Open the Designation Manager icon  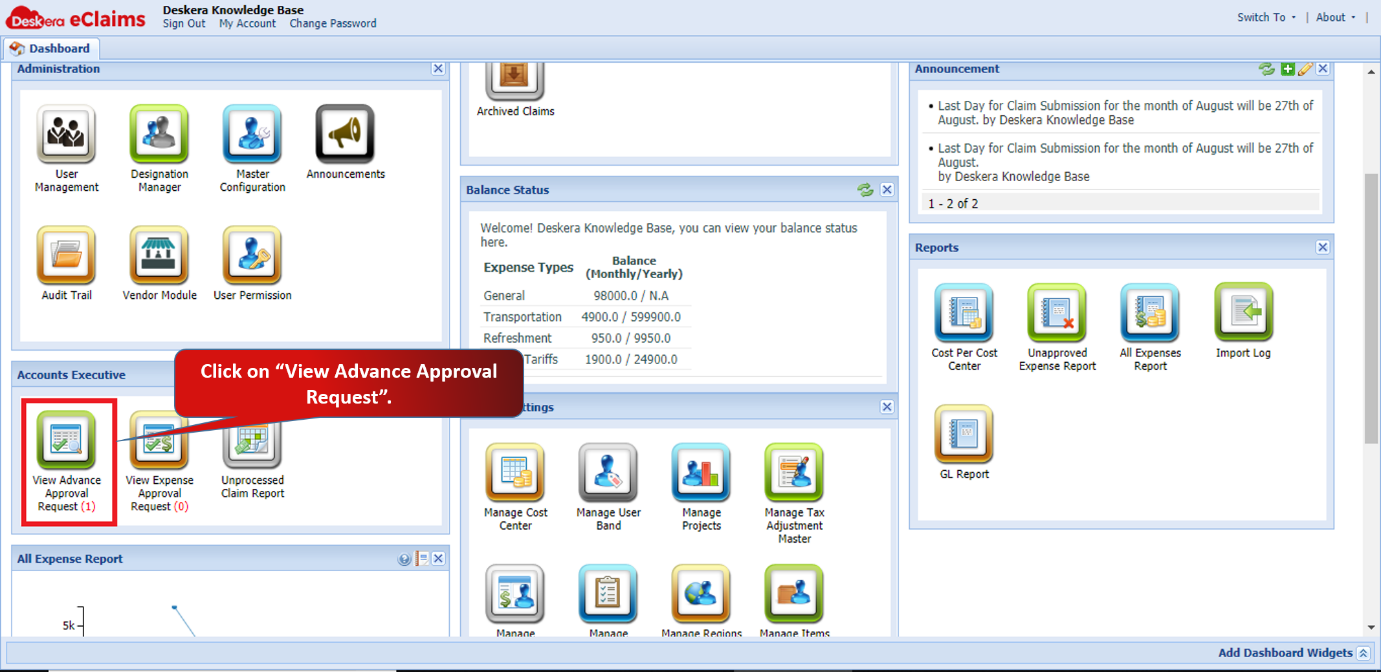pos(159,134)
